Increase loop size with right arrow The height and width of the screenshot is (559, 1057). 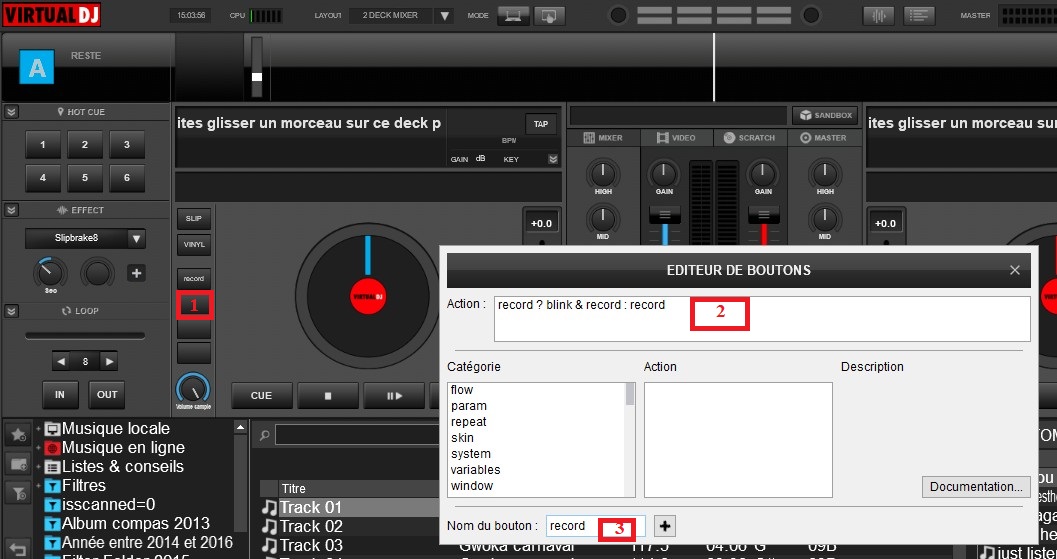coord(108,361)
